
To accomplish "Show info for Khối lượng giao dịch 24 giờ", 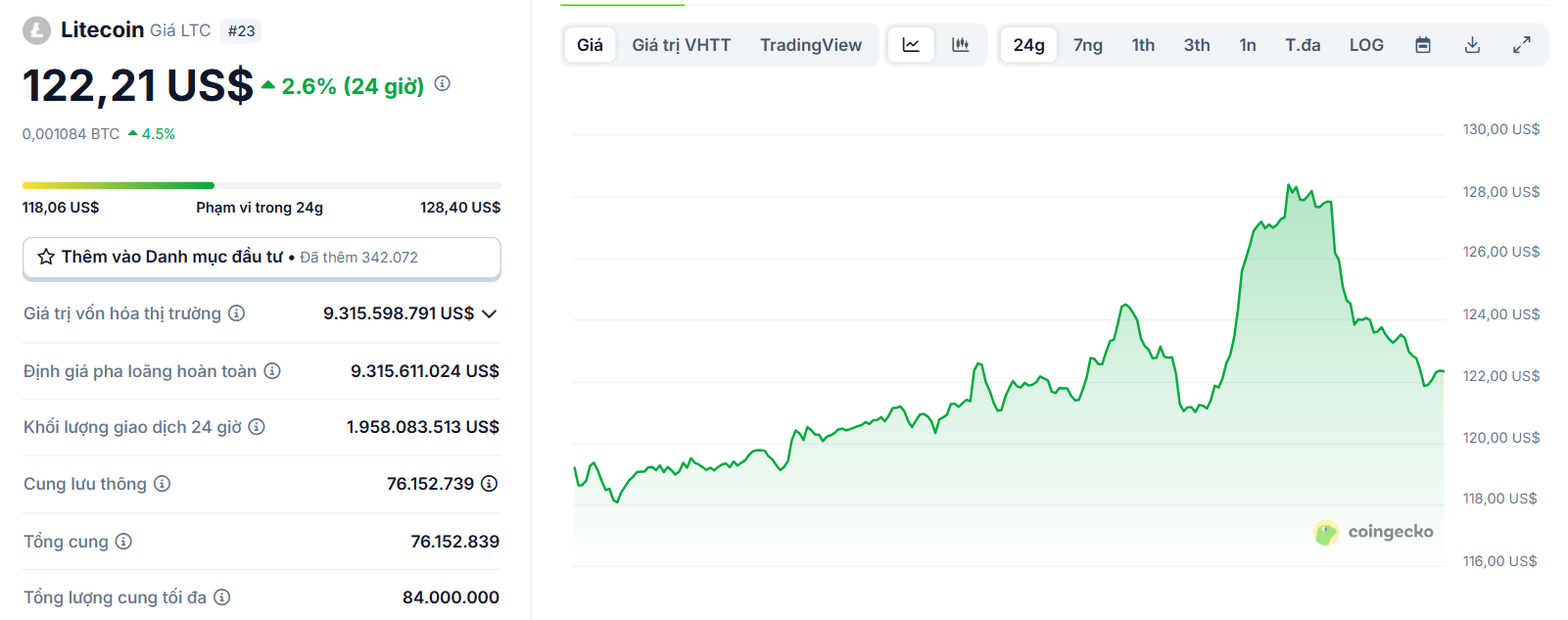I will click(257, 427).
